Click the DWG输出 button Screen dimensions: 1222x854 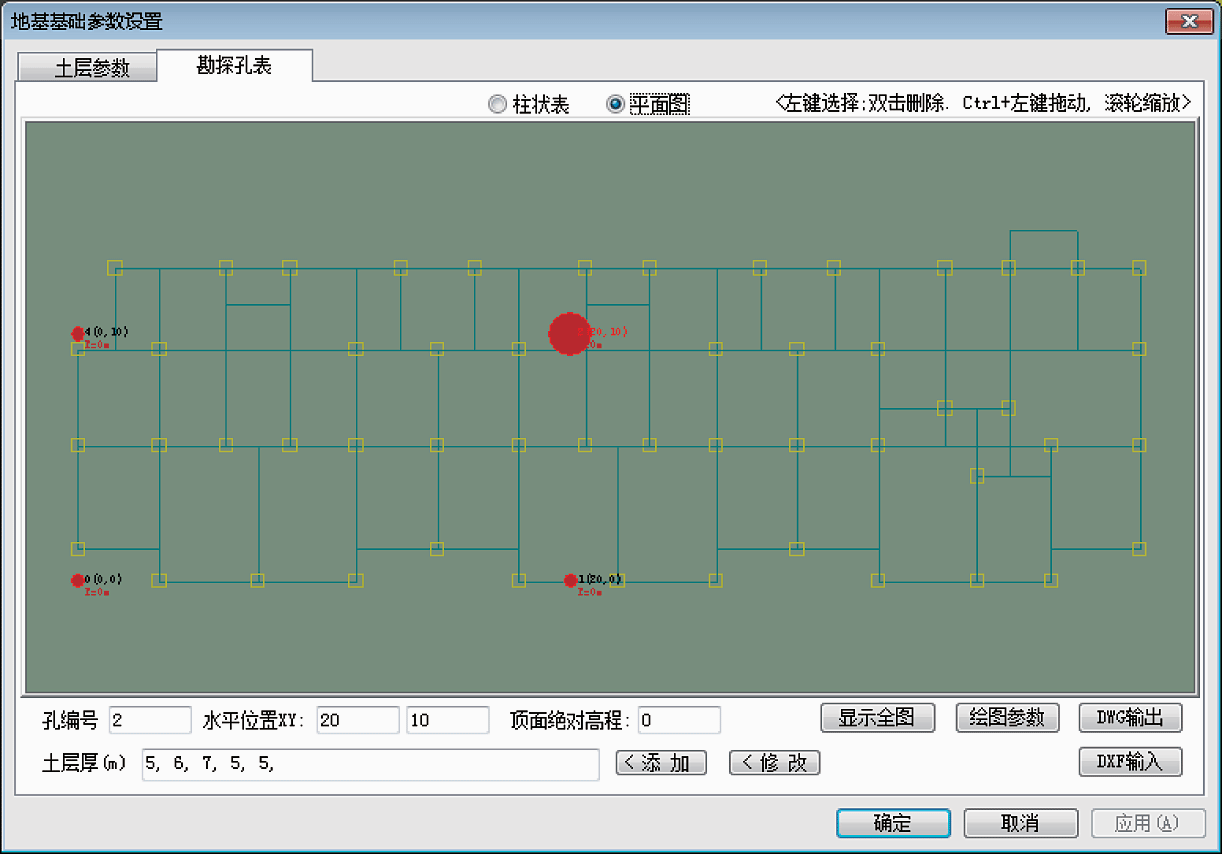click(1130, 717)
